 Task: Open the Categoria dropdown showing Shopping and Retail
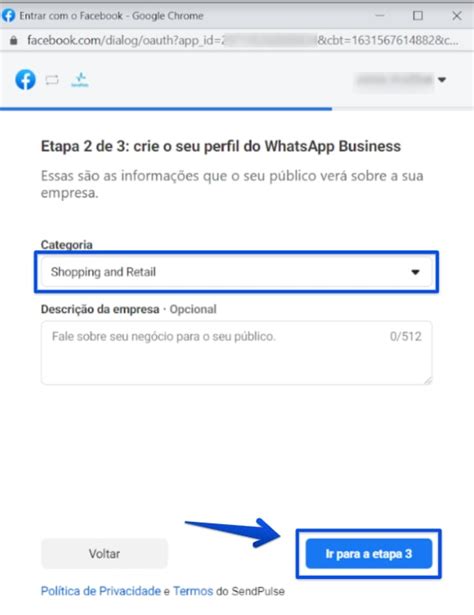click(x=236, y=272)
